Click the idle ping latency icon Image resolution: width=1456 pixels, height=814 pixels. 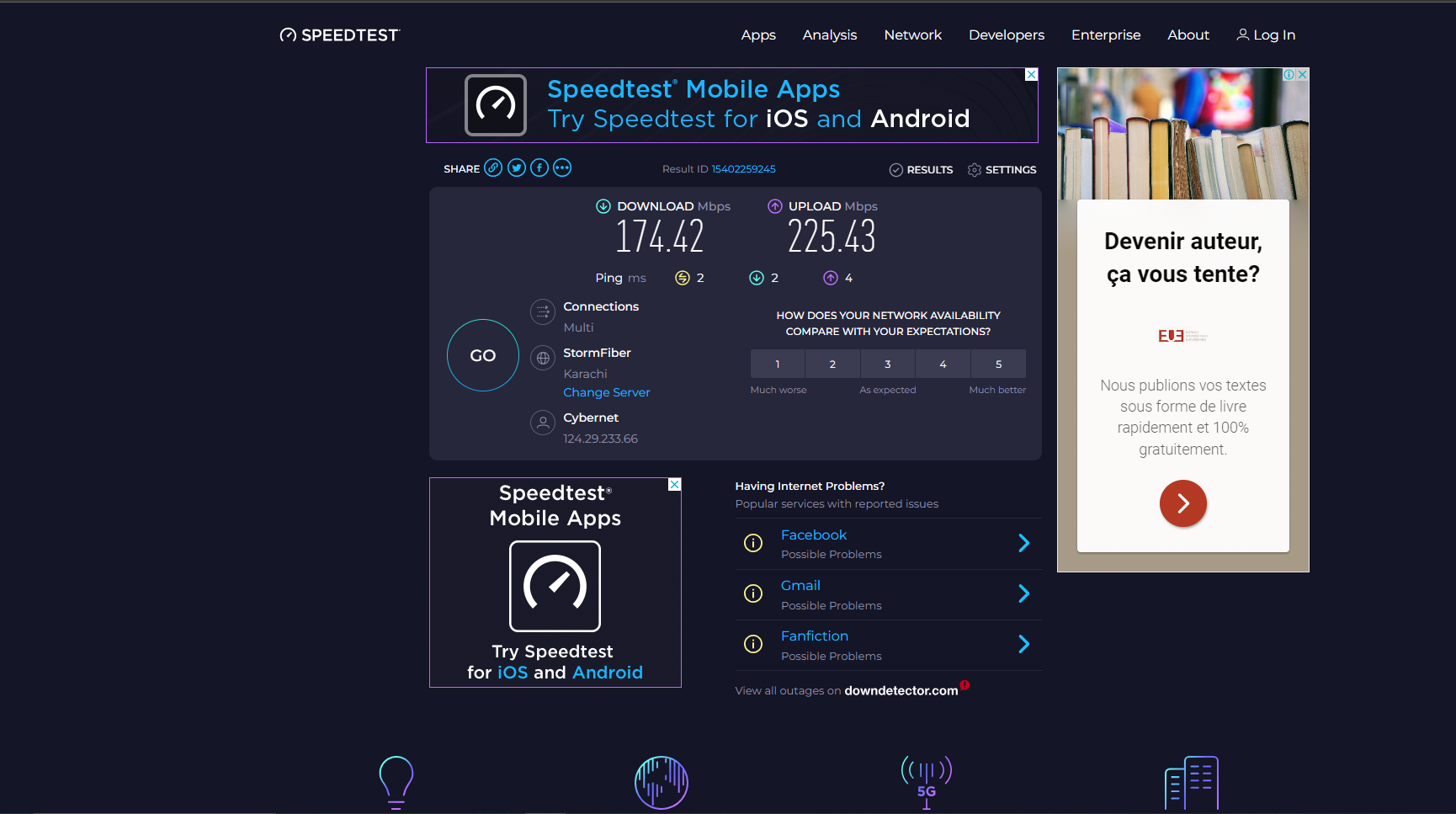point(683,278)
